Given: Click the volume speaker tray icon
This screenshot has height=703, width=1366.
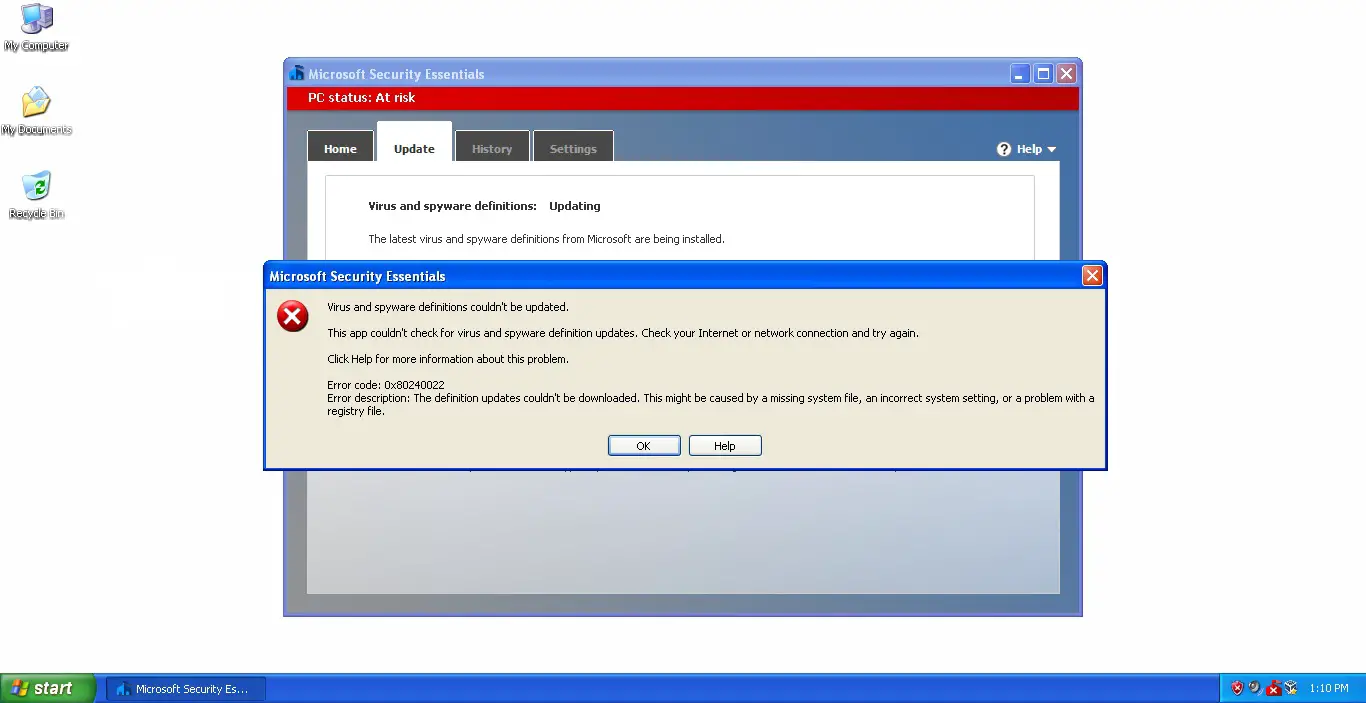Looking at the screenshot, I should tap(1255, 688).
